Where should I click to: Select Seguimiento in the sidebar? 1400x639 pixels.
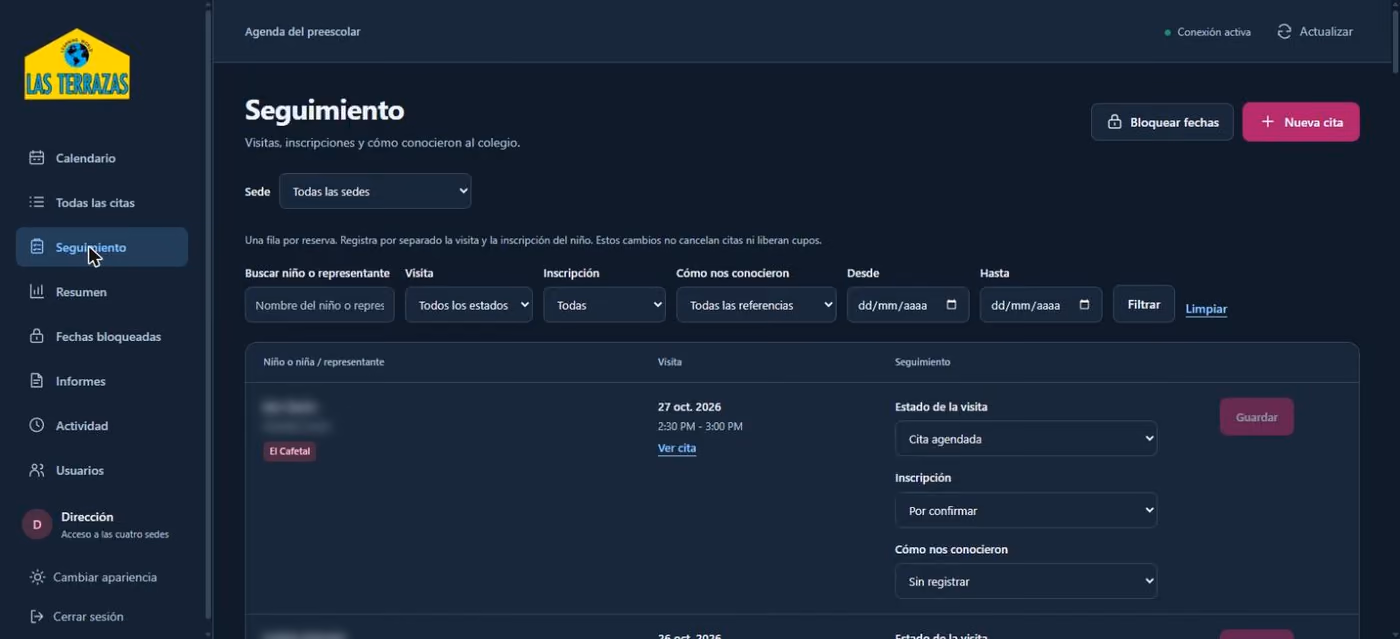102,247
